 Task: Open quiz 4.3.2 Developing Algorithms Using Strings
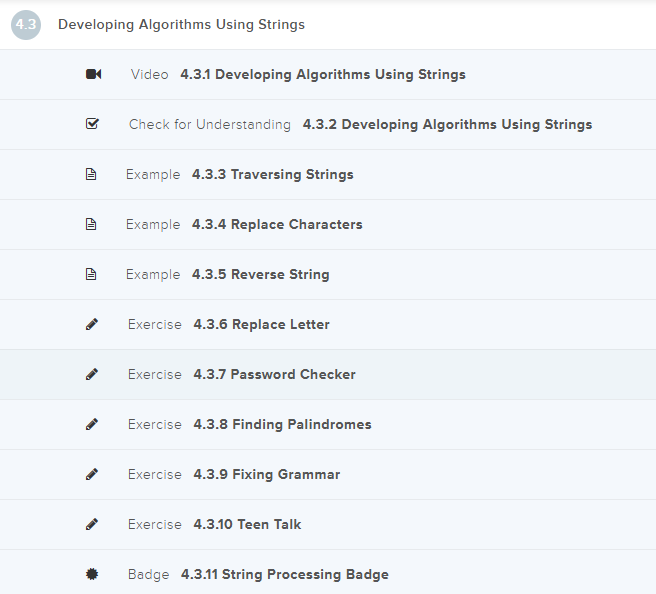(447, 124)
